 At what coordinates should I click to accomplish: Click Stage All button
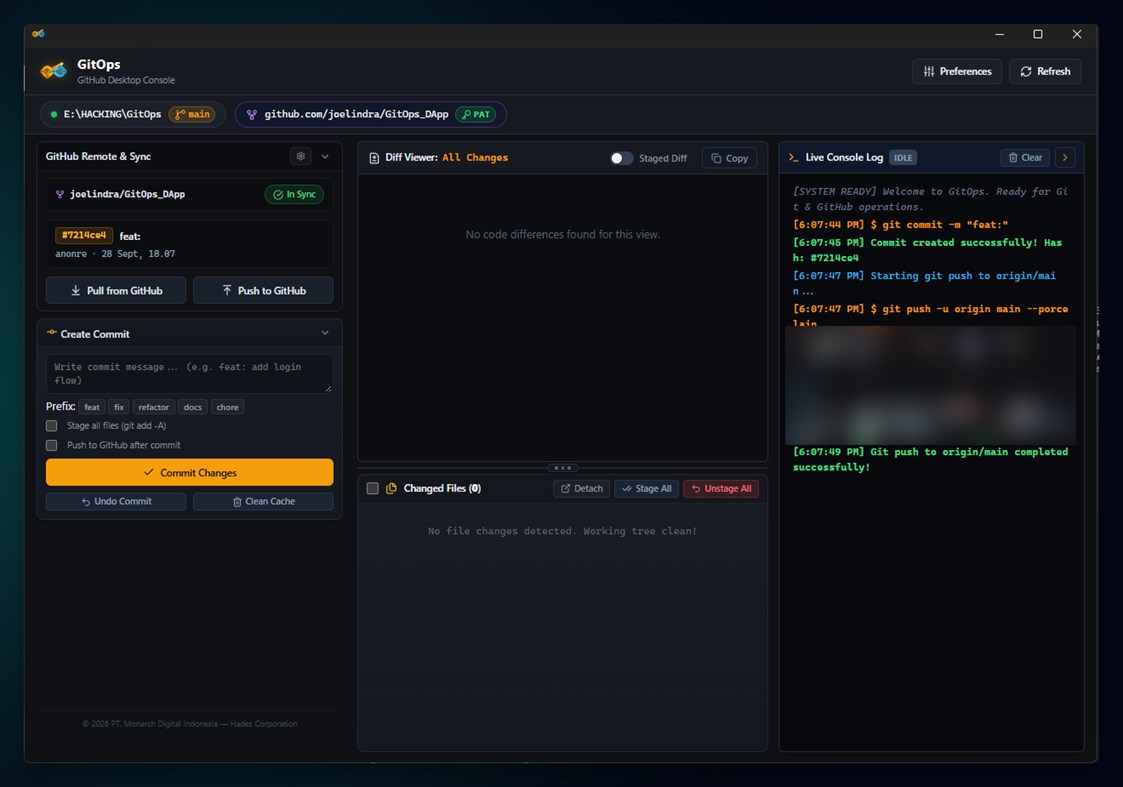click(x=646, y=488)
